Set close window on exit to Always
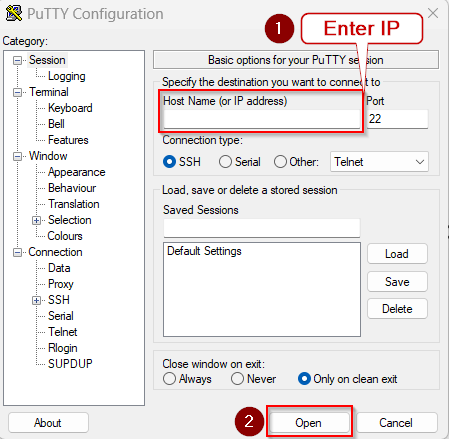The image size is (449, 439). click(169, 379)
